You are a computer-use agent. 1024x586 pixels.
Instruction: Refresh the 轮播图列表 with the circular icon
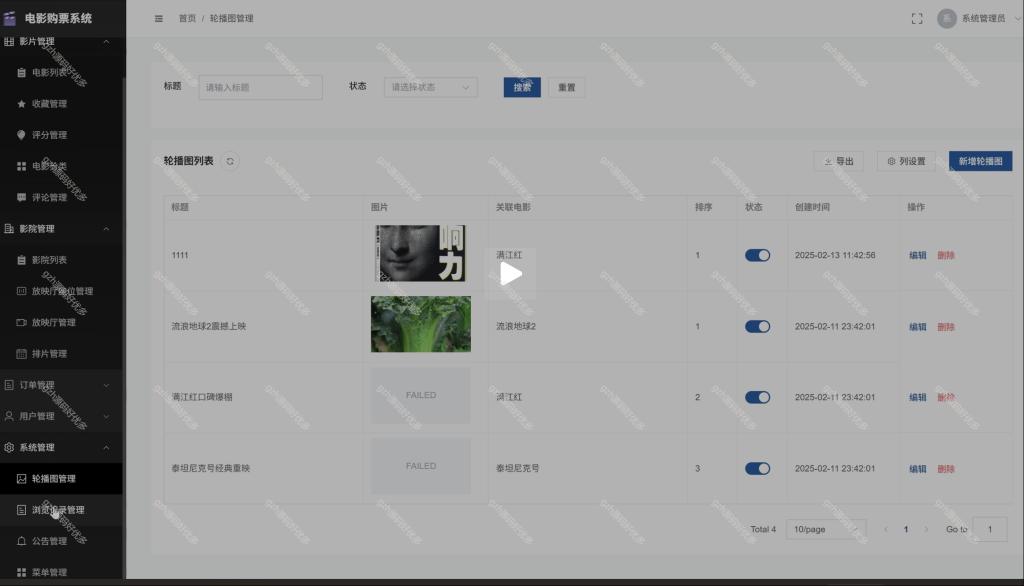click(230, 161)
